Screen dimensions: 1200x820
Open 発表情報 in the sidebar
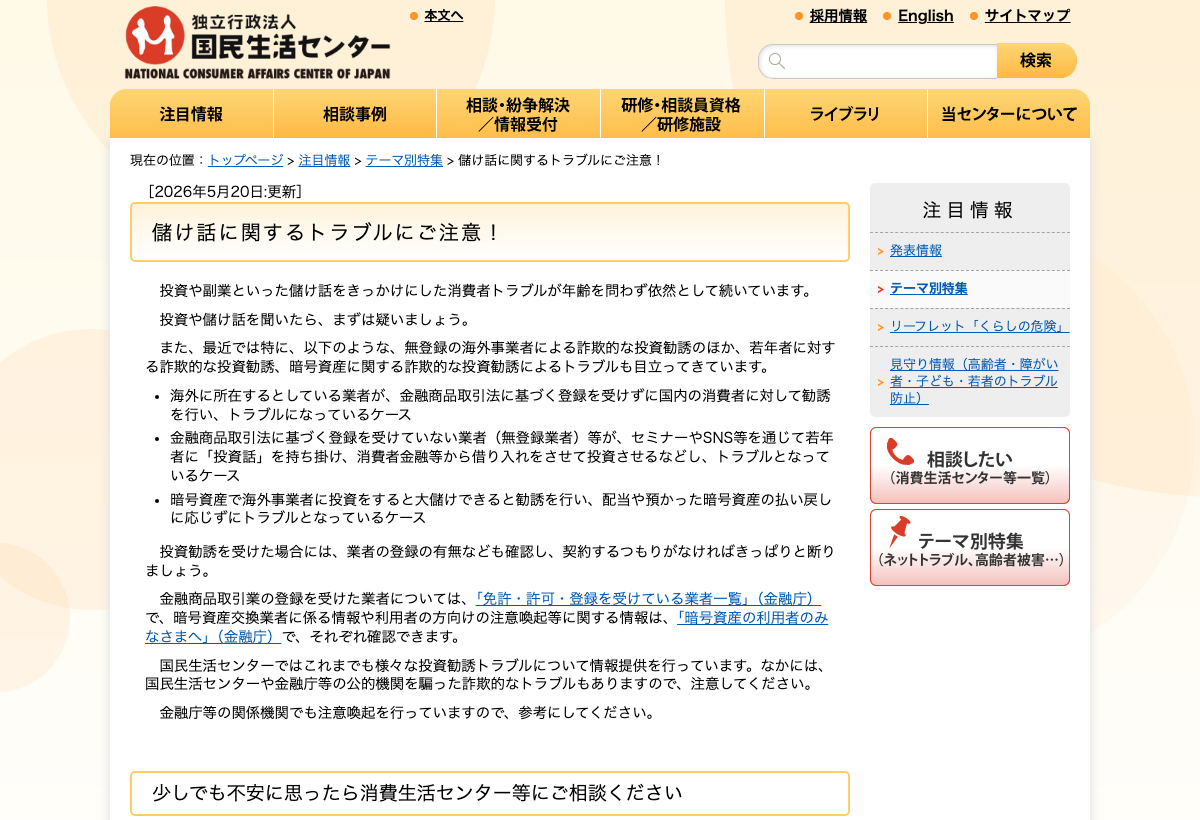point(916,251)
